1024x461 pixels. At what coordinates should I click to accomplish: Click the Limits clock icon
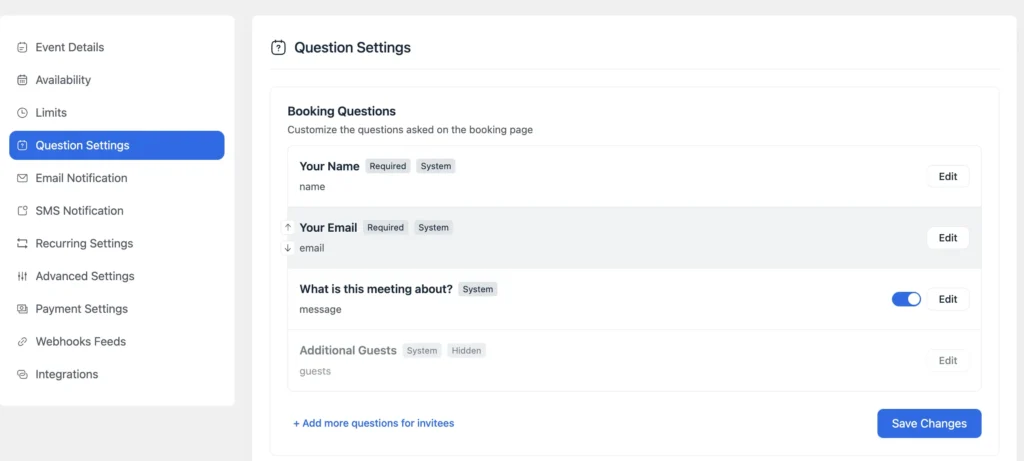click(22, 113)
